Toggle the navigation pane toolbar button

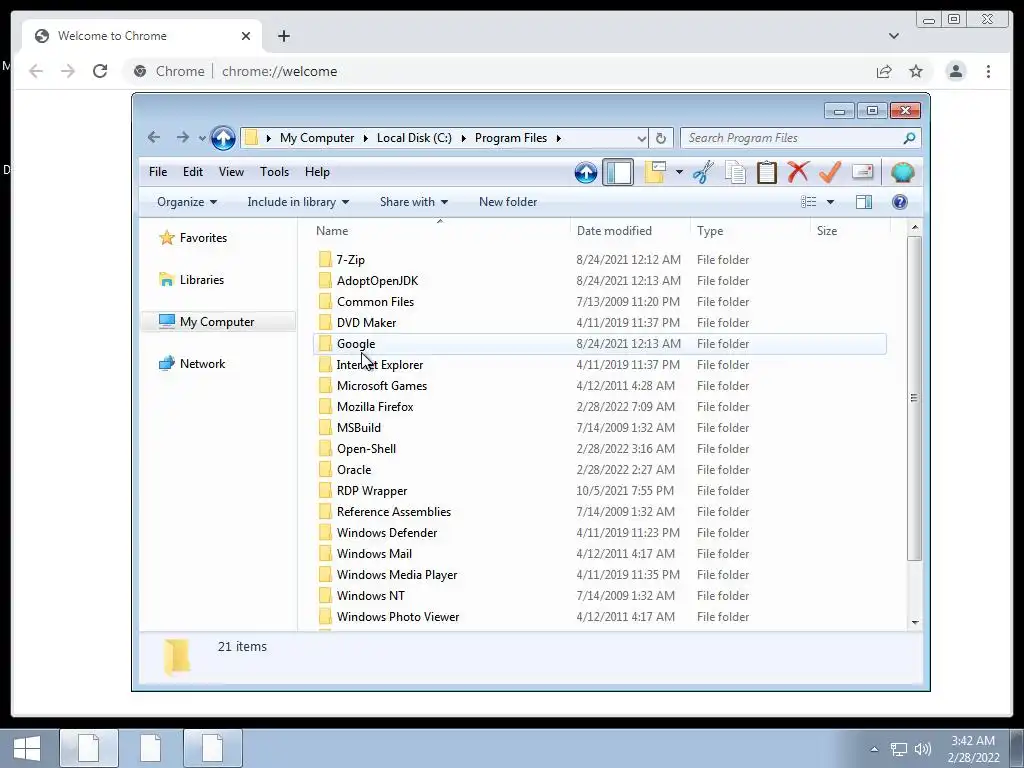tap(618, 172)
